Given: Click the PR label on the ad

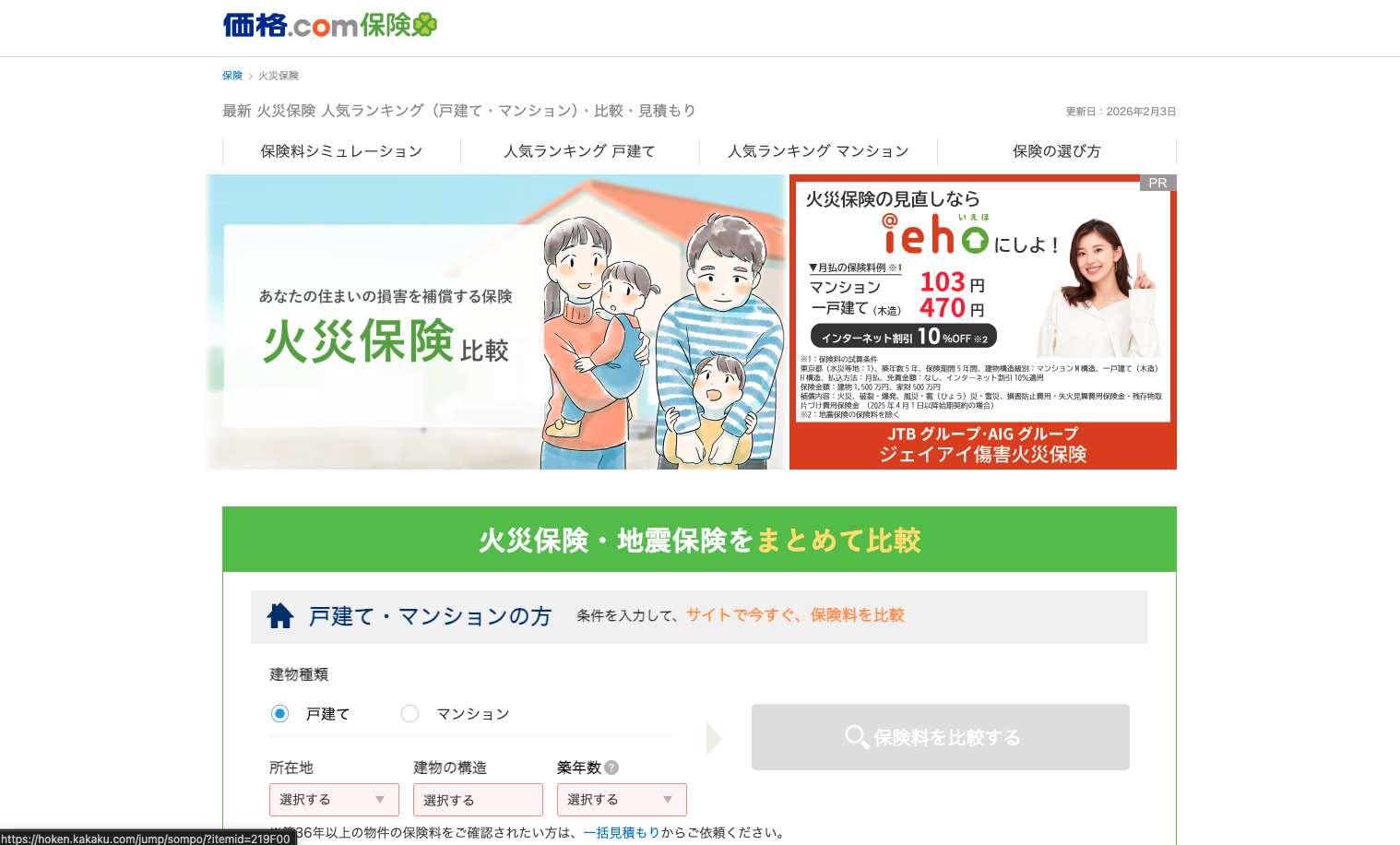Looking at the screenshot, I should (1157, 183).
